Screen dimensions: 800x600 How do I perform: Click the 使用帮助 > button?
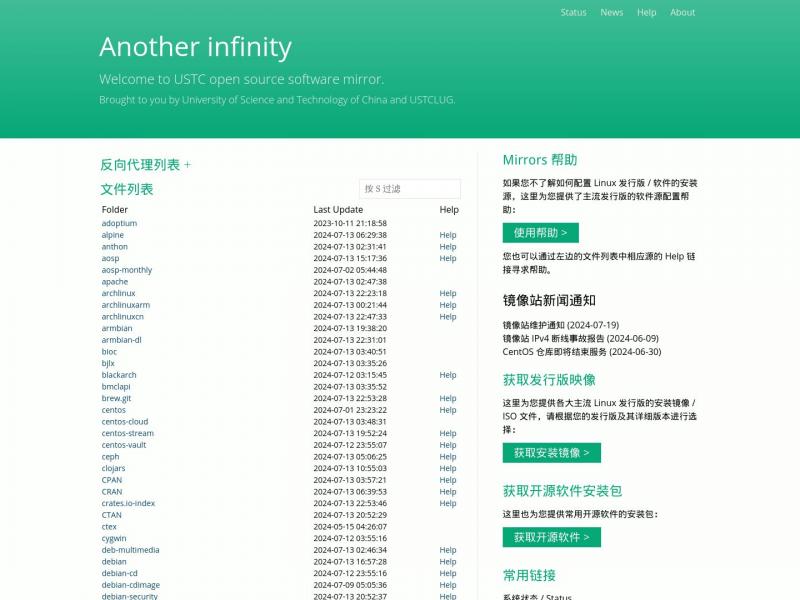click(540, 233)
